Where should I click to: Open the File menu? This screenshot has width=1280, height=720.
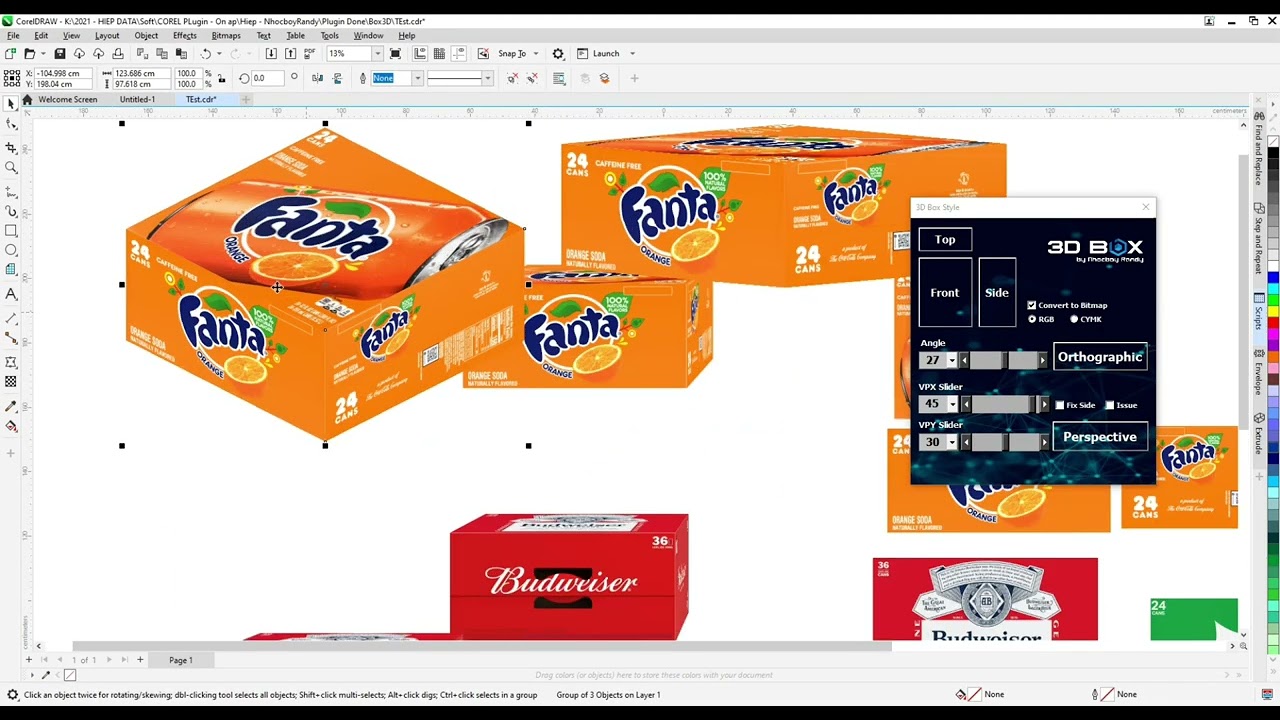coord(13,35)
